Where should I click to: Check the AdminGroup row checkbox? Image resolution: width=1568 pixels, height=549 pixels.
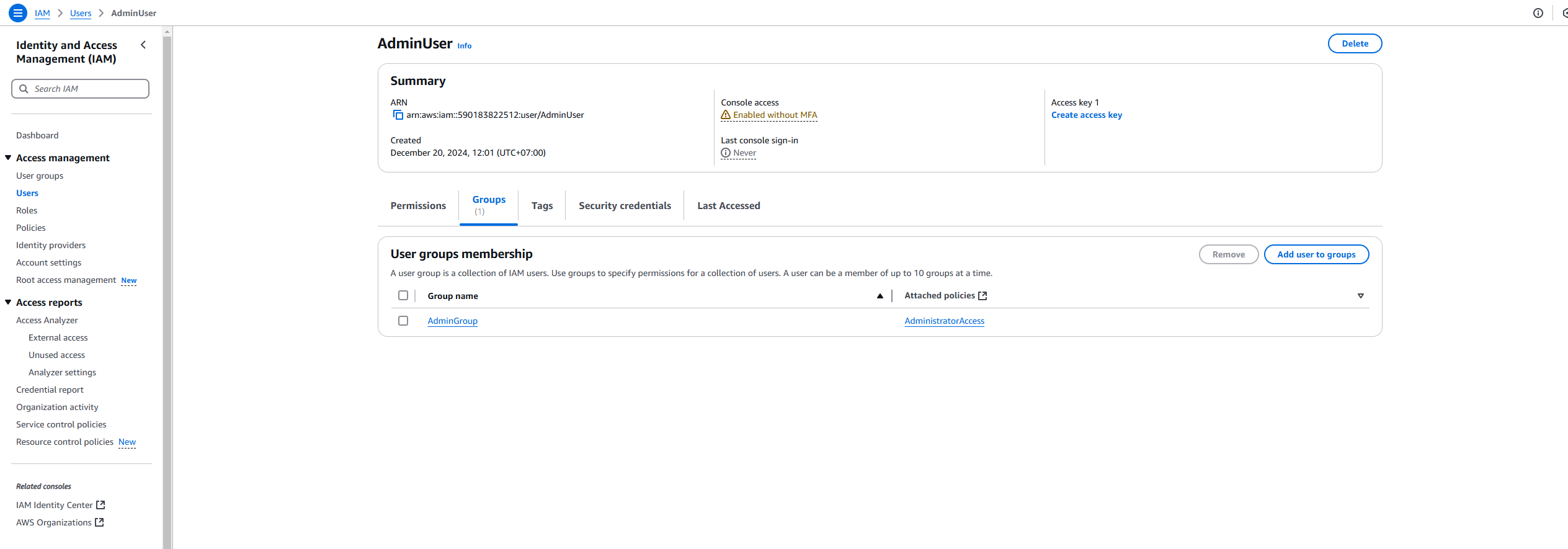(403, 321)
